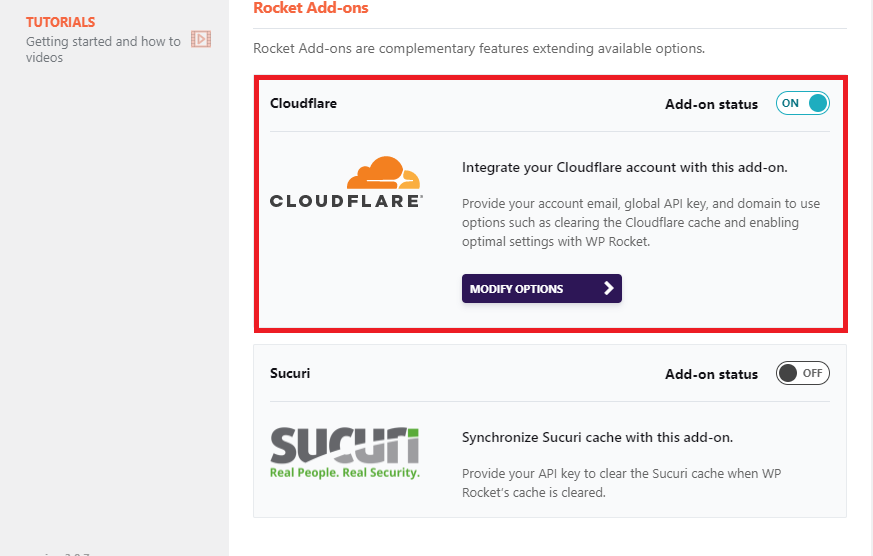Click Getting started and how to videos
The image size is (873, 556).
coord(103,50)
